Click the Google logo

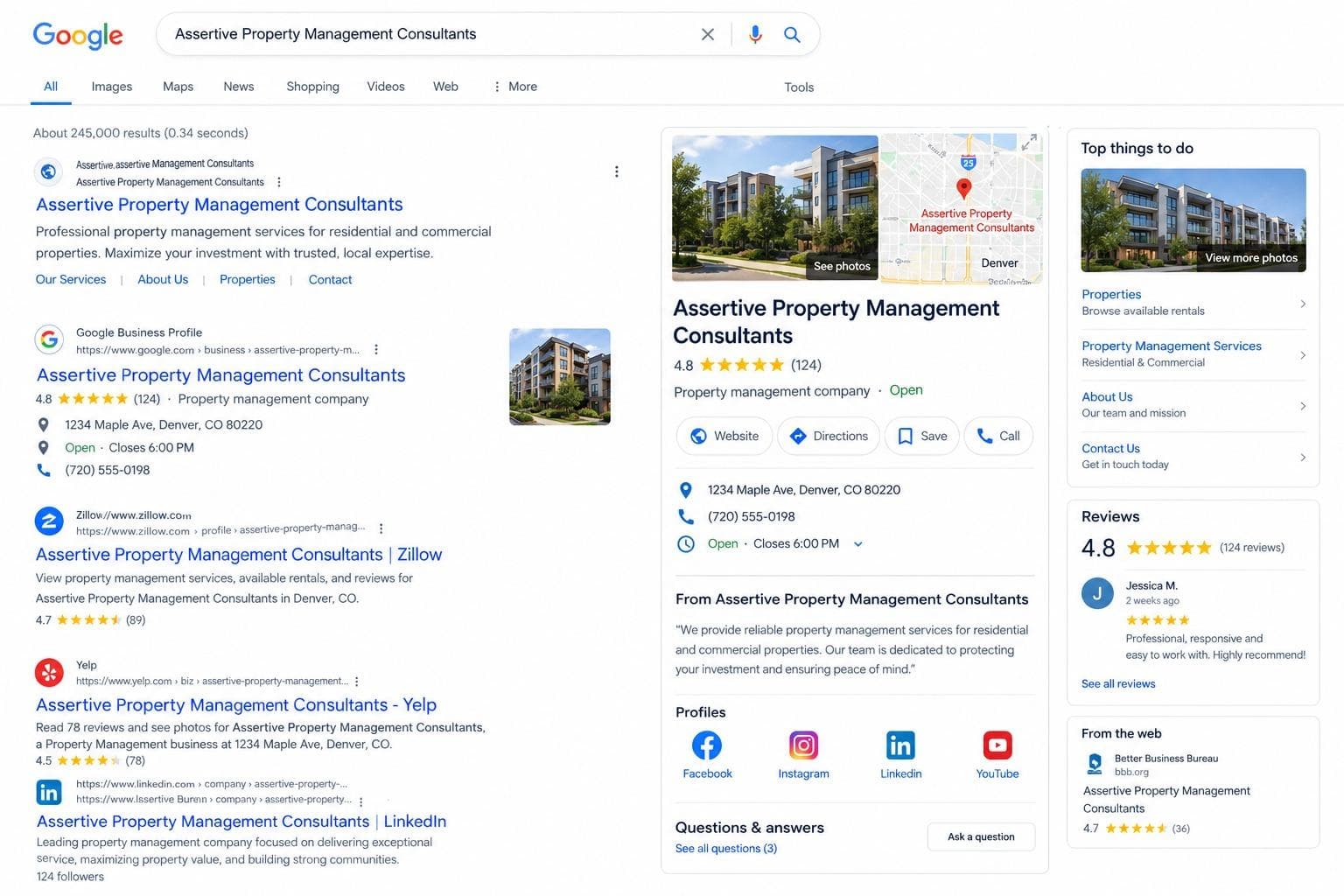[78, 35]
